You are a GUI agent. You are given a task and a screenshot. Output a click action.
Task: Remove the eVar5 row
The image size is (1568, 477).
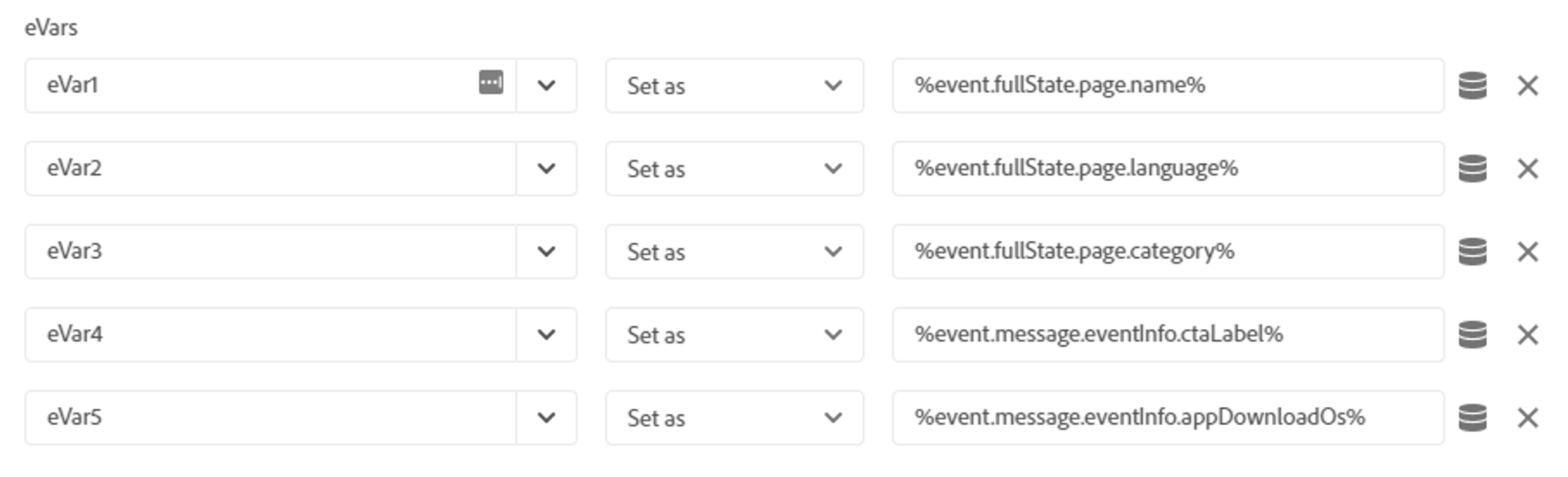(x=1527, y=418)
